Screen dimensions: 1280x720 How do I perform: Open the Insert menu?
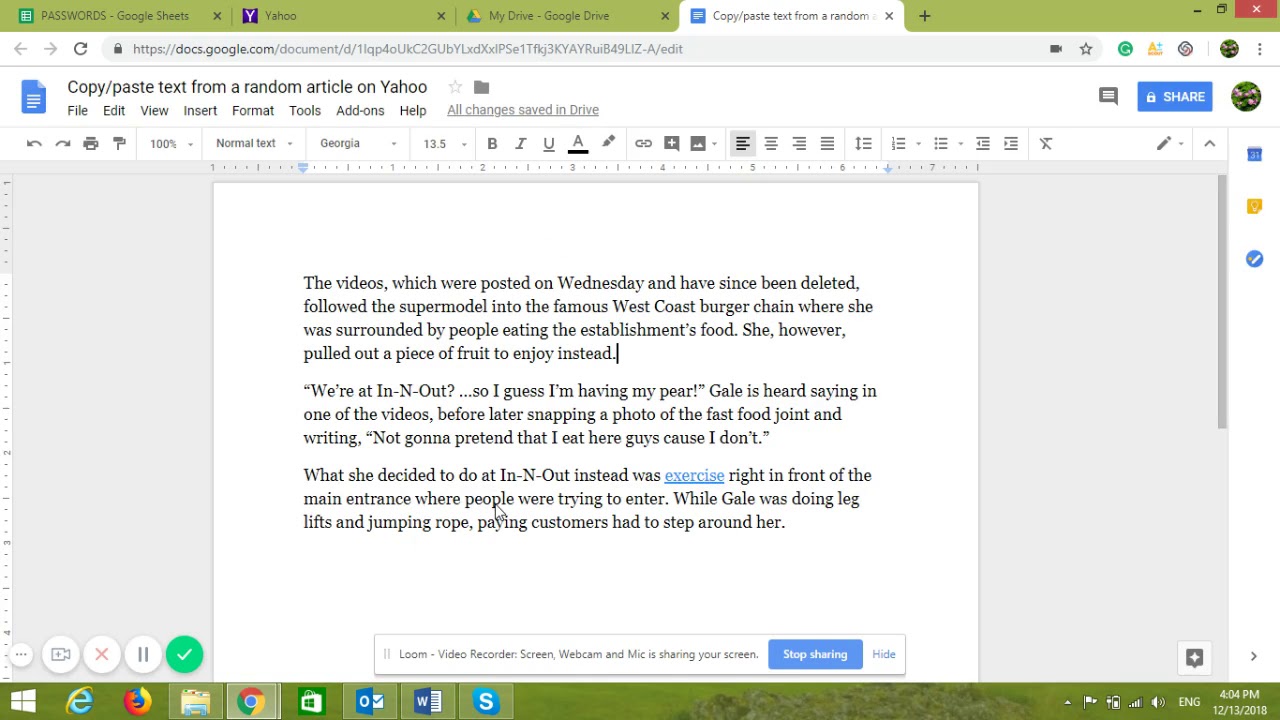pos(200,111)
